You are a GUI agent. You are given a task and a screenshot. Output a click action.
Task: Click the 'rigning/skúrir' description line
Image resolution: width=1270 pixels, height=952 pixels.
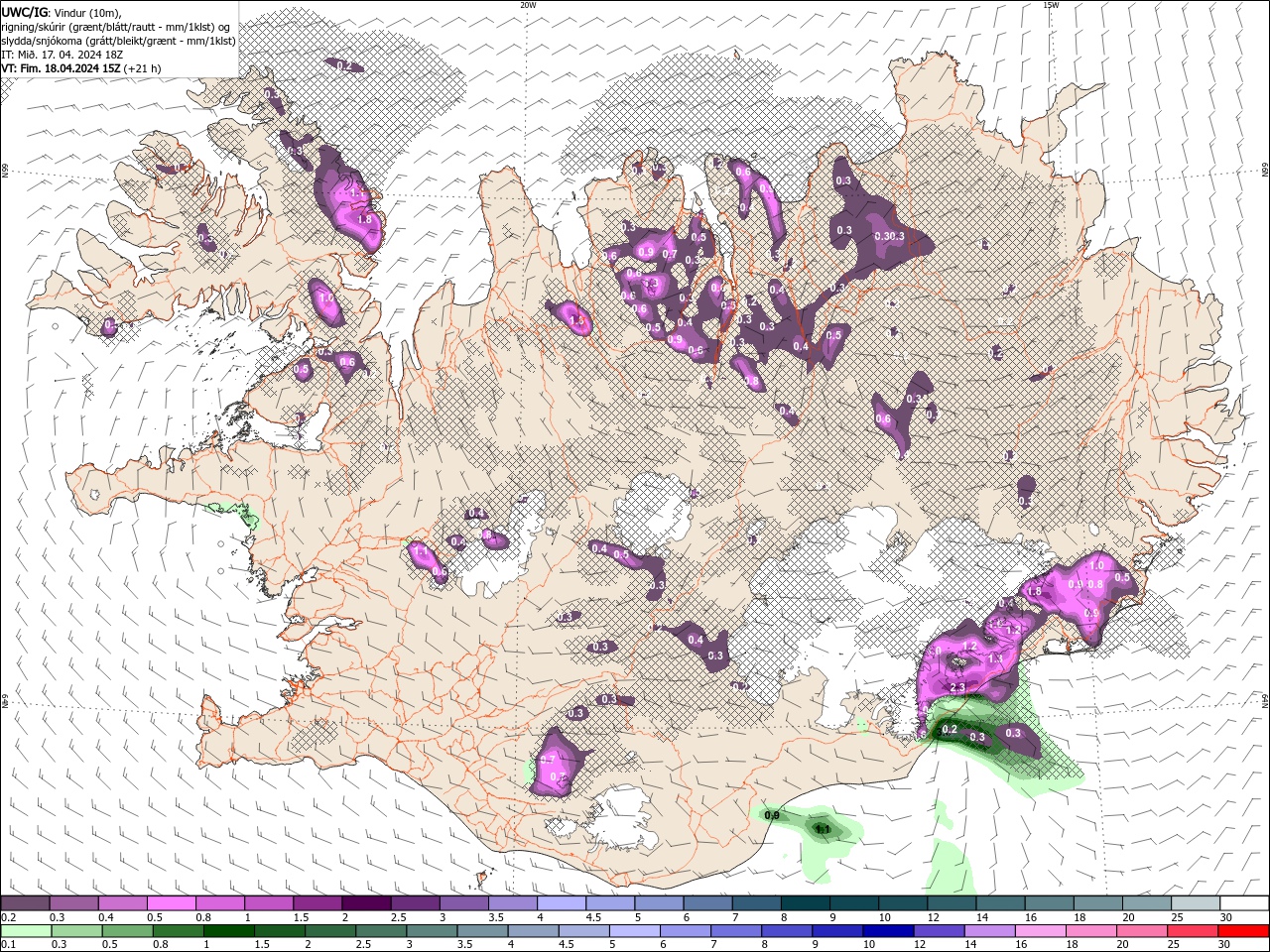pos(116,27)
